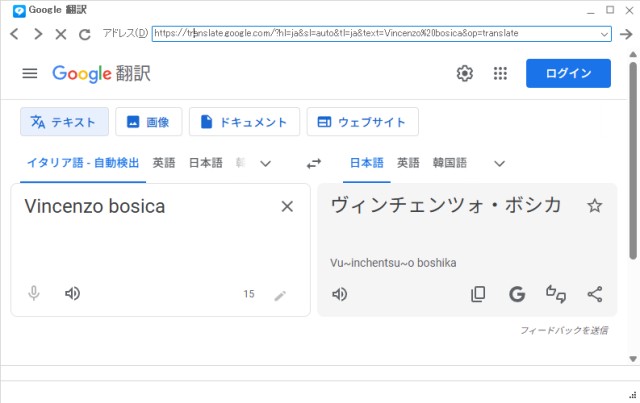This screenshot has width=640, height=403.
Task: Open the Google apps grid
Action: [500, 73]
